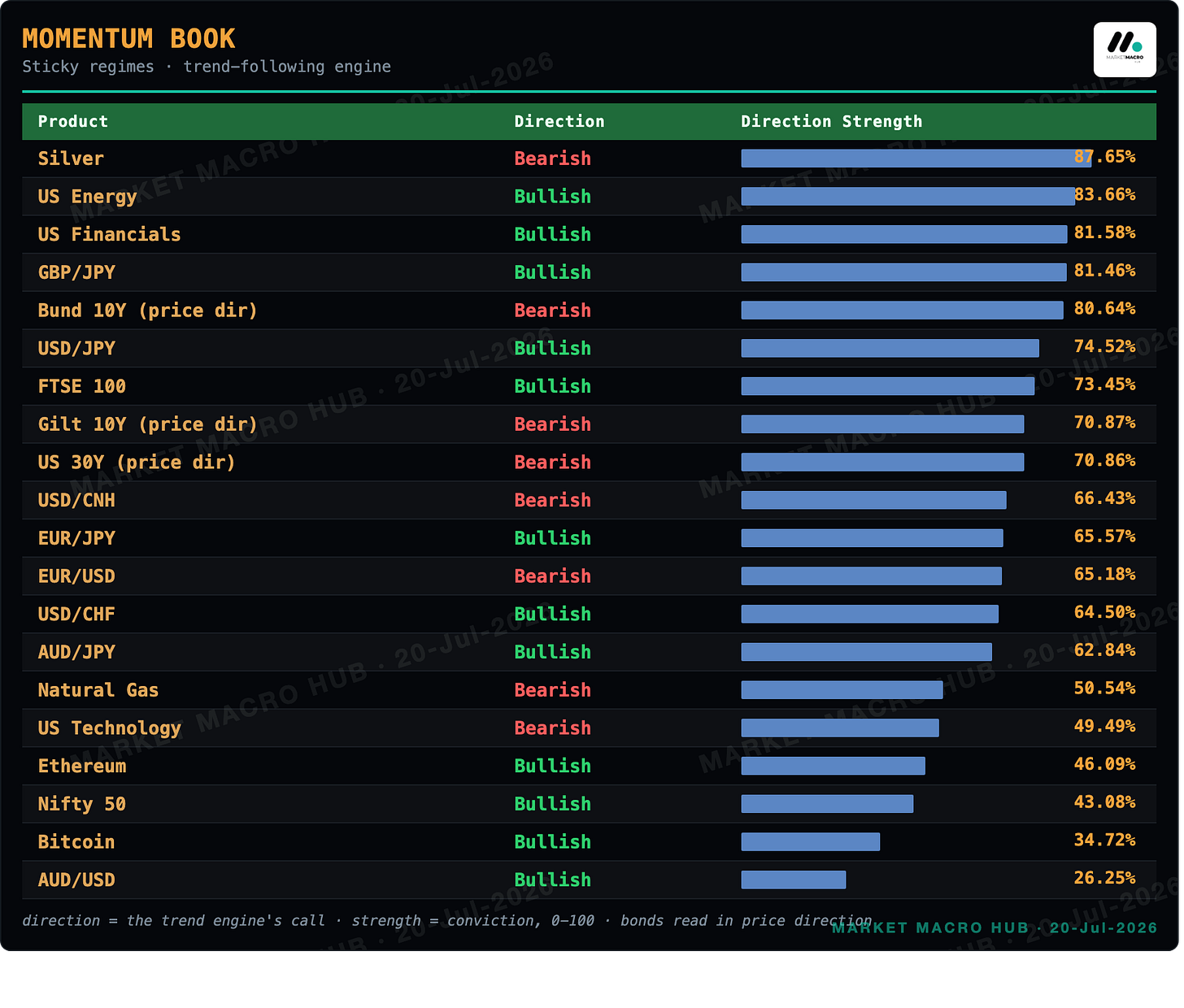The height and width of the screenshot is (1008, 1184).
Task: Click the 70.87% strength value
Action: [x=1104, y=422]
